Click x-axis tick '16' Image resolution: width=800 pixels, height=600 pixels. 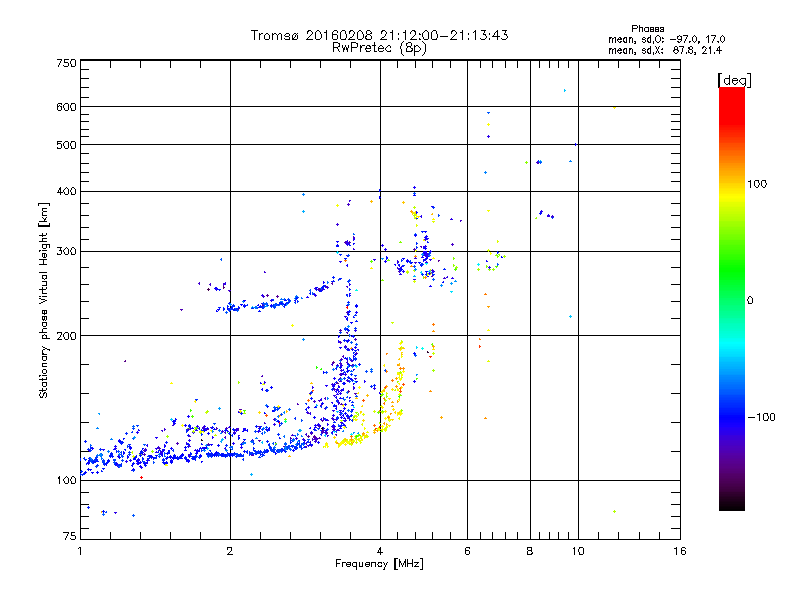tap(680, 551)
